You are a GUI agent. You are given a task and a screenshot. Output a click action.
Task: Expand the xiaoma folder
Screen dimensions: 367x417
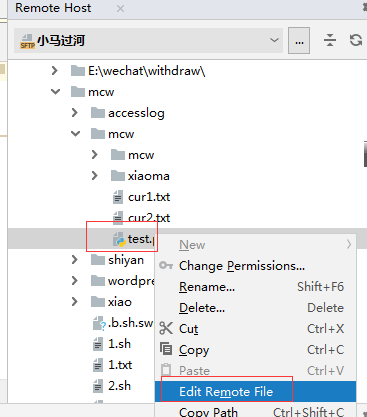click(x=95, y=176)
